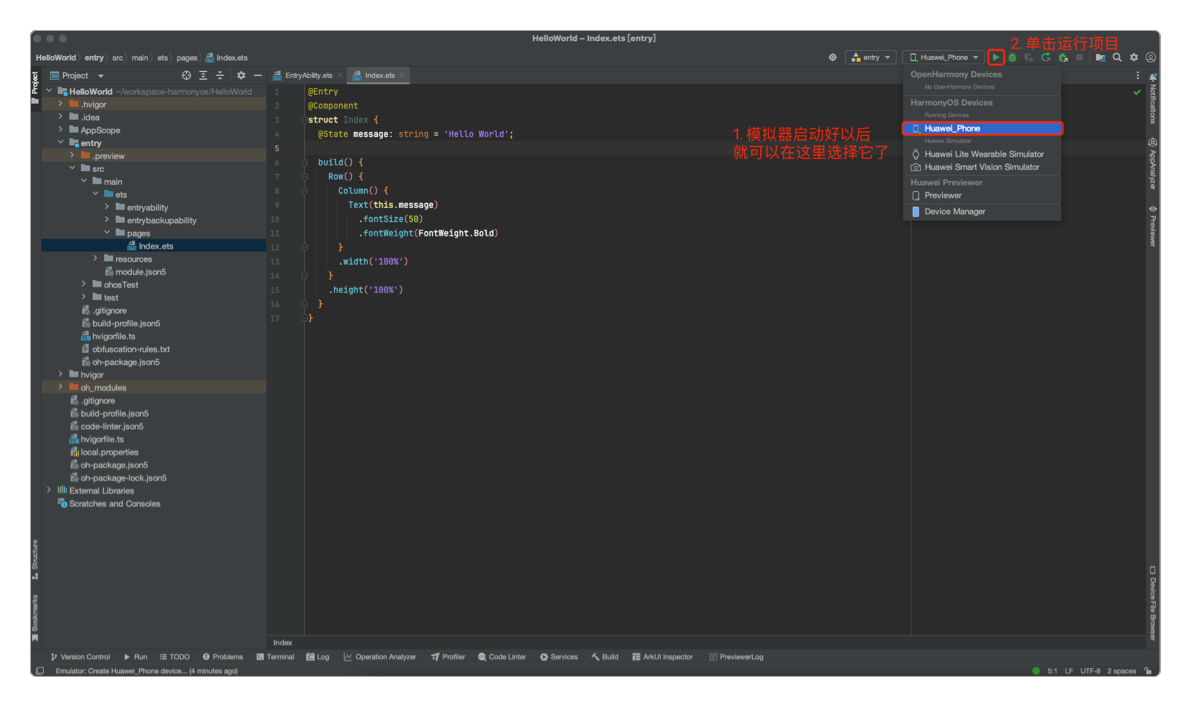Open the Huawei_Phone device selector dropdown
Image resolution: width=1191 pixels, height=707 pixels.
[x=944, y=58]
